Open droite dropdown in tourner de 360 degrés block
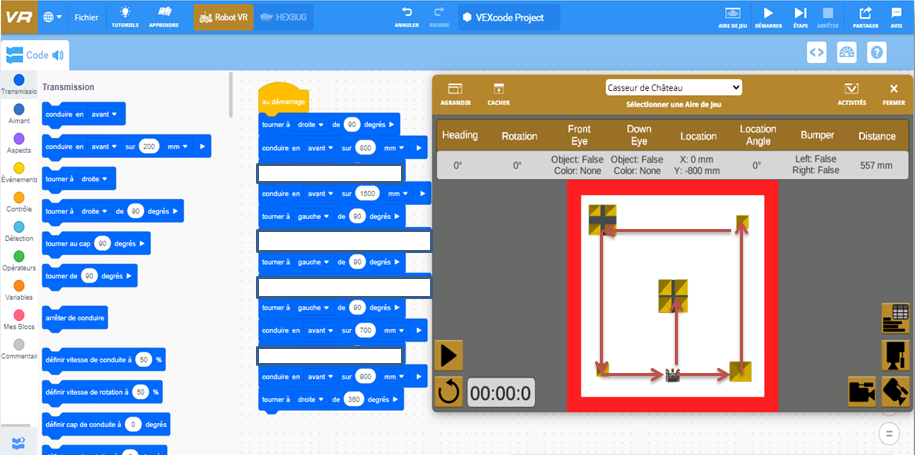The image size is (915, 455). [312, 400]
